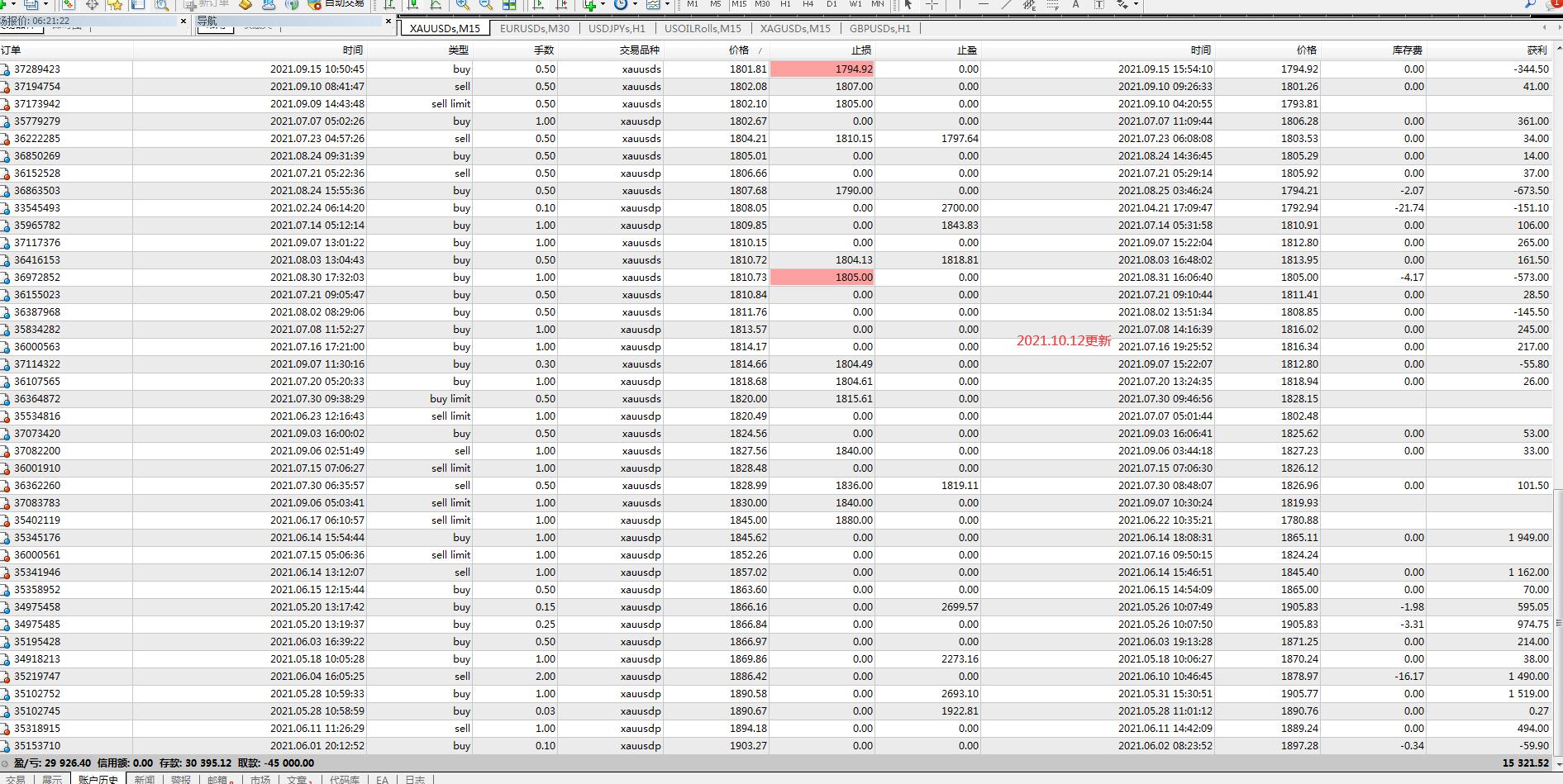Screen dimensions: 1563x784
Task: Select the horizontal line drawing tool
Action: coord(983,4)
